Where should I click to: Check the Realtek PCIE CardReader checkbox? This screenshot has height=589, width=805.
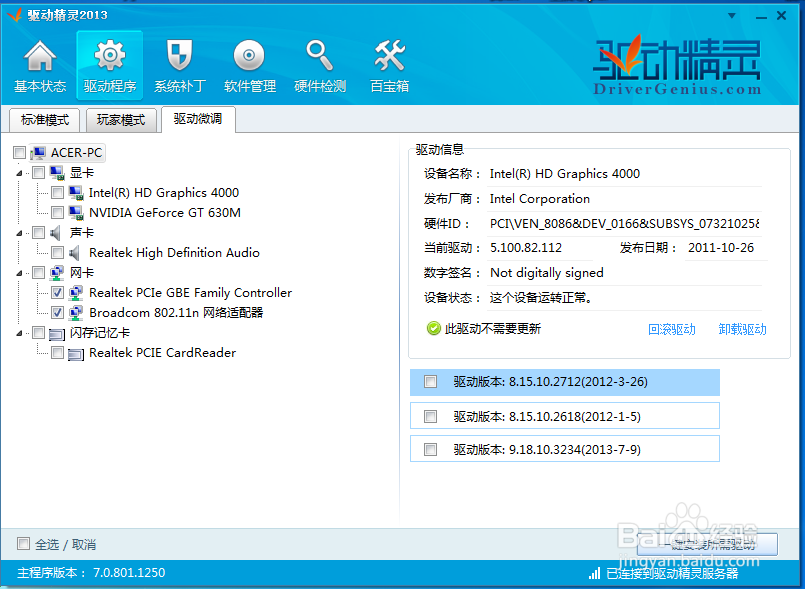pos(58,353)
